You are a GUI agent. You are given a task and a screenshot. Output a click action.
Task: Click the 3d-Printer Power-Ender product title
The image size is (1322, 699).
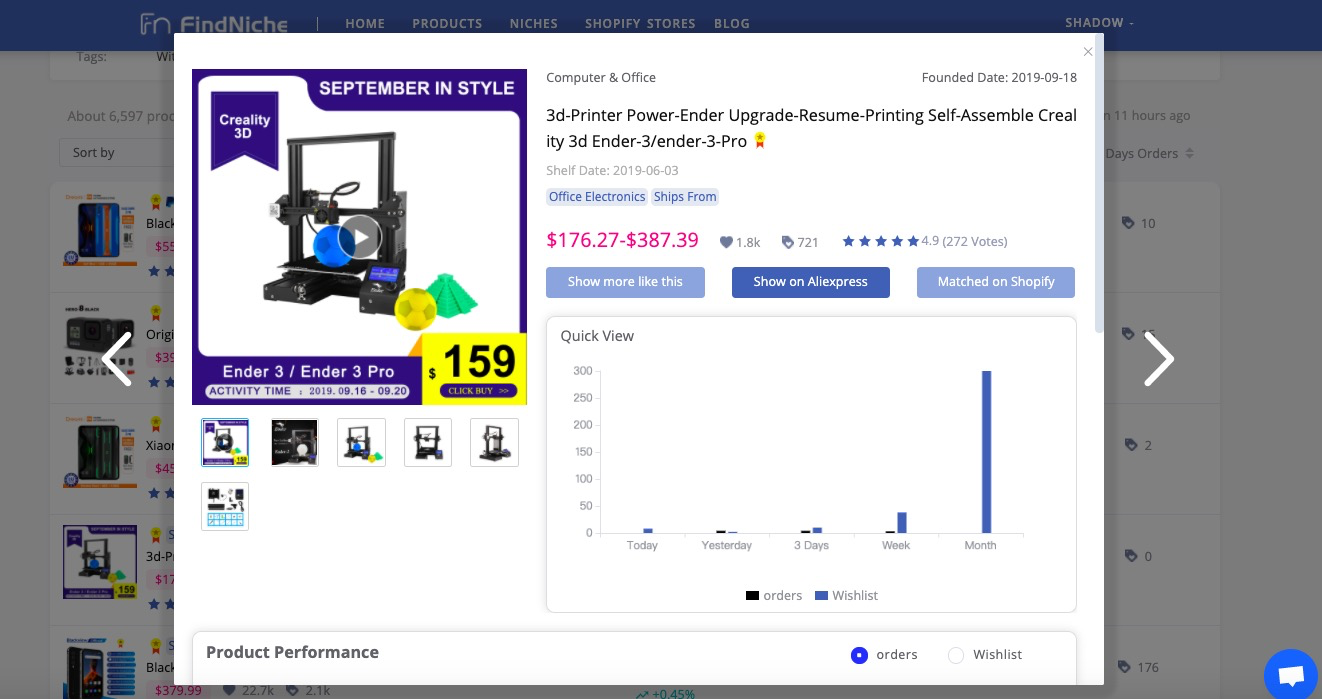[x=811, y=128]
